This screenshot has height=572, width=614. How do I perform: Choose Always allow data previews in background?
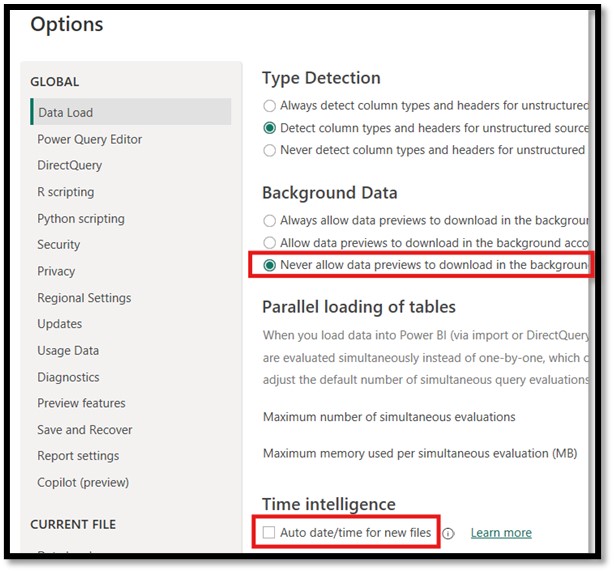(269, 220)
